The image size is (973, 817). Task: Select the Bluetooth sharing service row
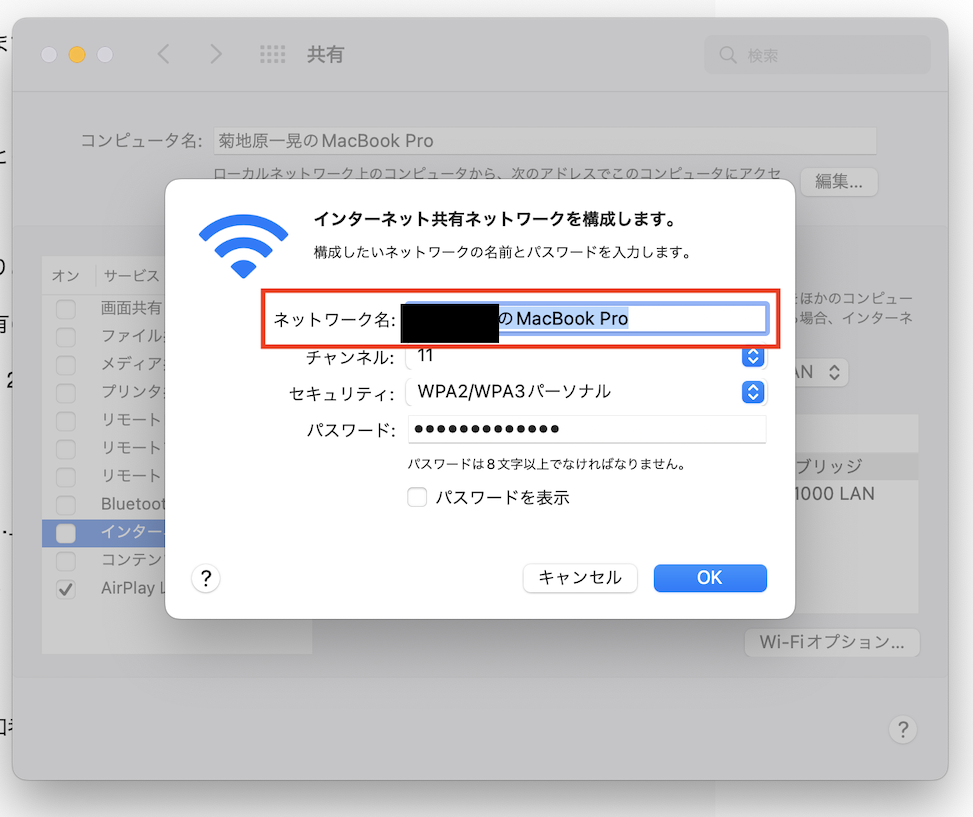tap(104, 504)
